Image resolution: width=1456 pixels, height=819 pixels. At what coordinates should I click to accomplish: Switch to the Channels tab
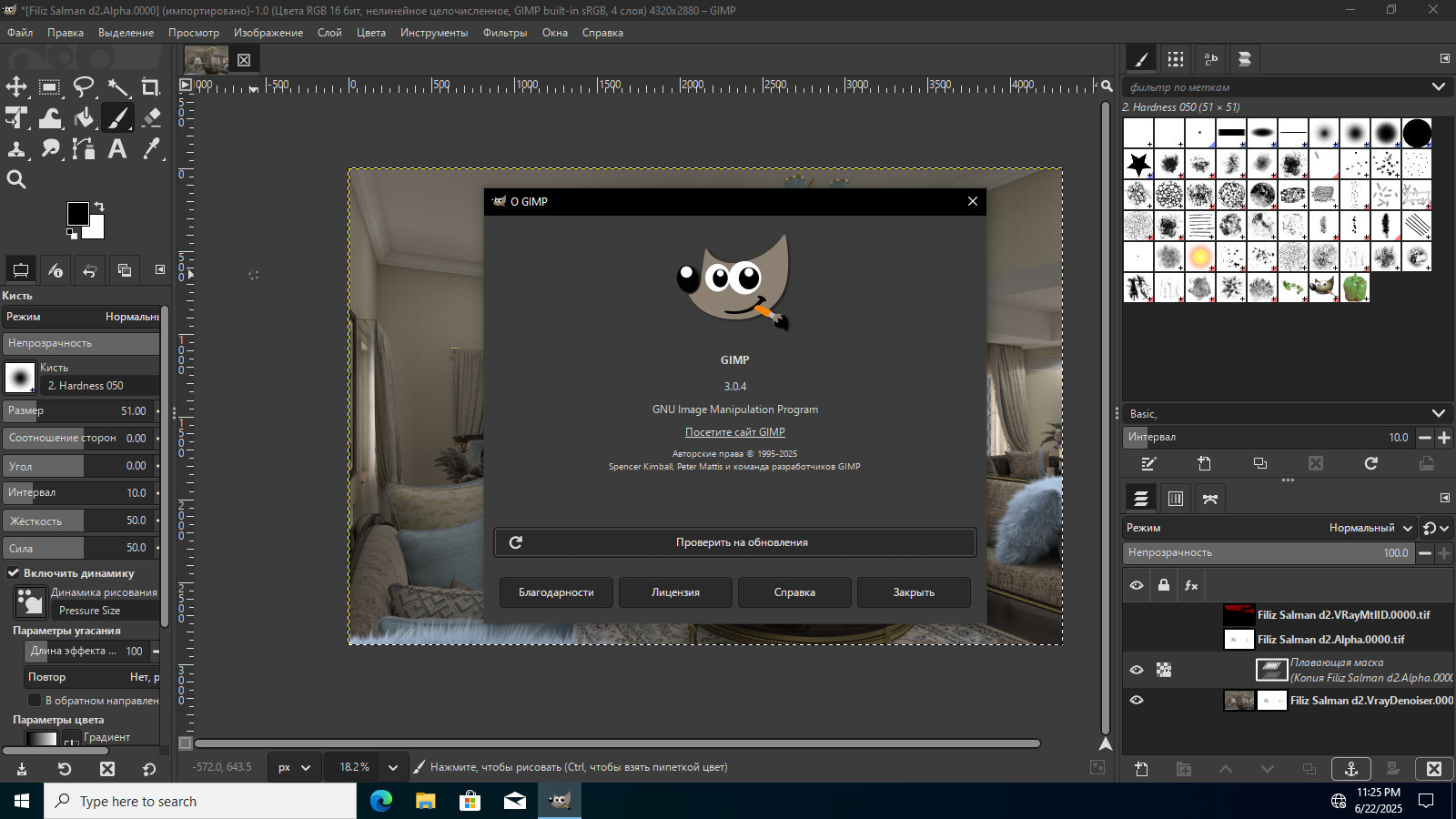click(1176, 499)
